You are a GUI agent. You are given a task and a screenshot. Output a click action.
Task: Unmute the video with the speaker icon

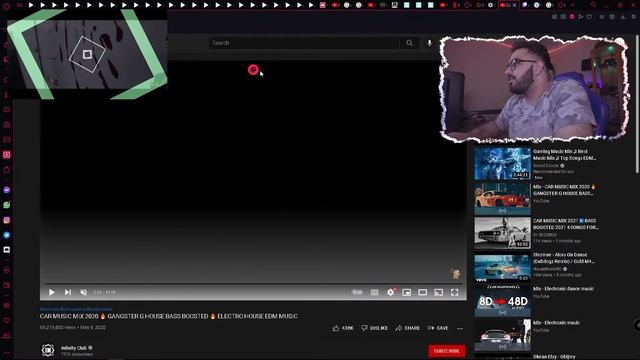84,292
